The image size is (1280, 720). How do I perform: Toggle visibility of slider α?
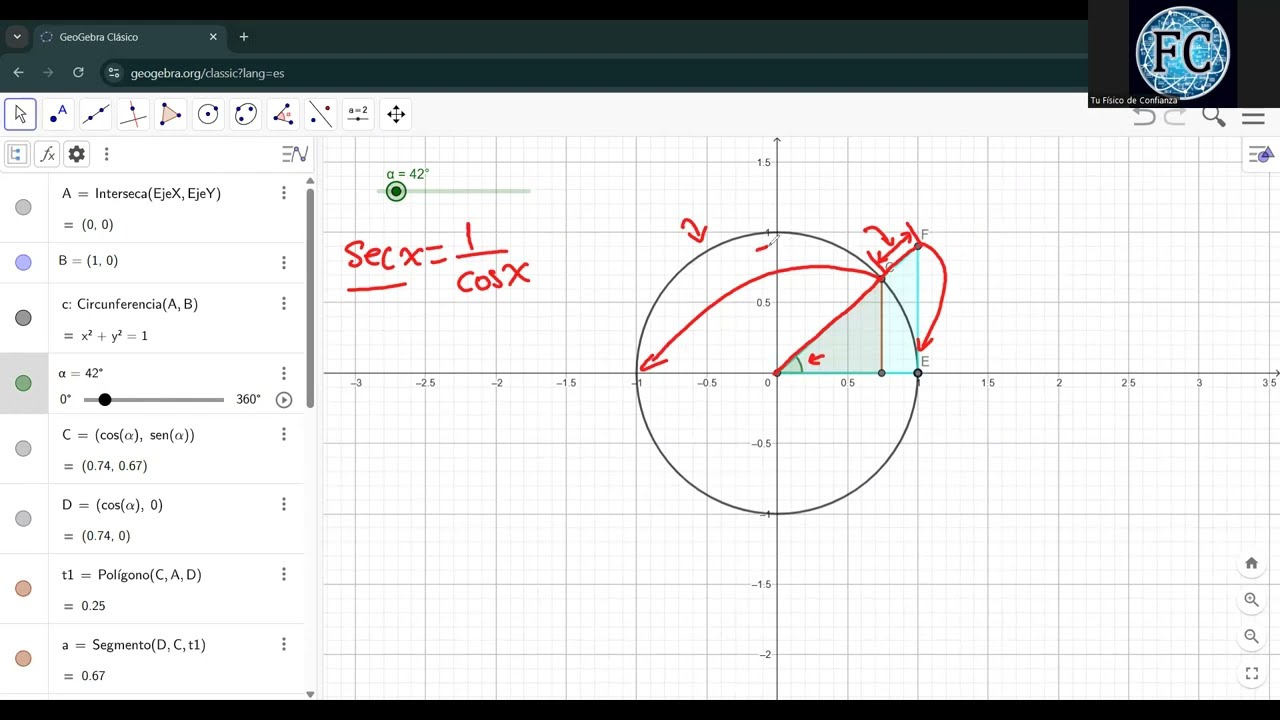coord(23,383)
